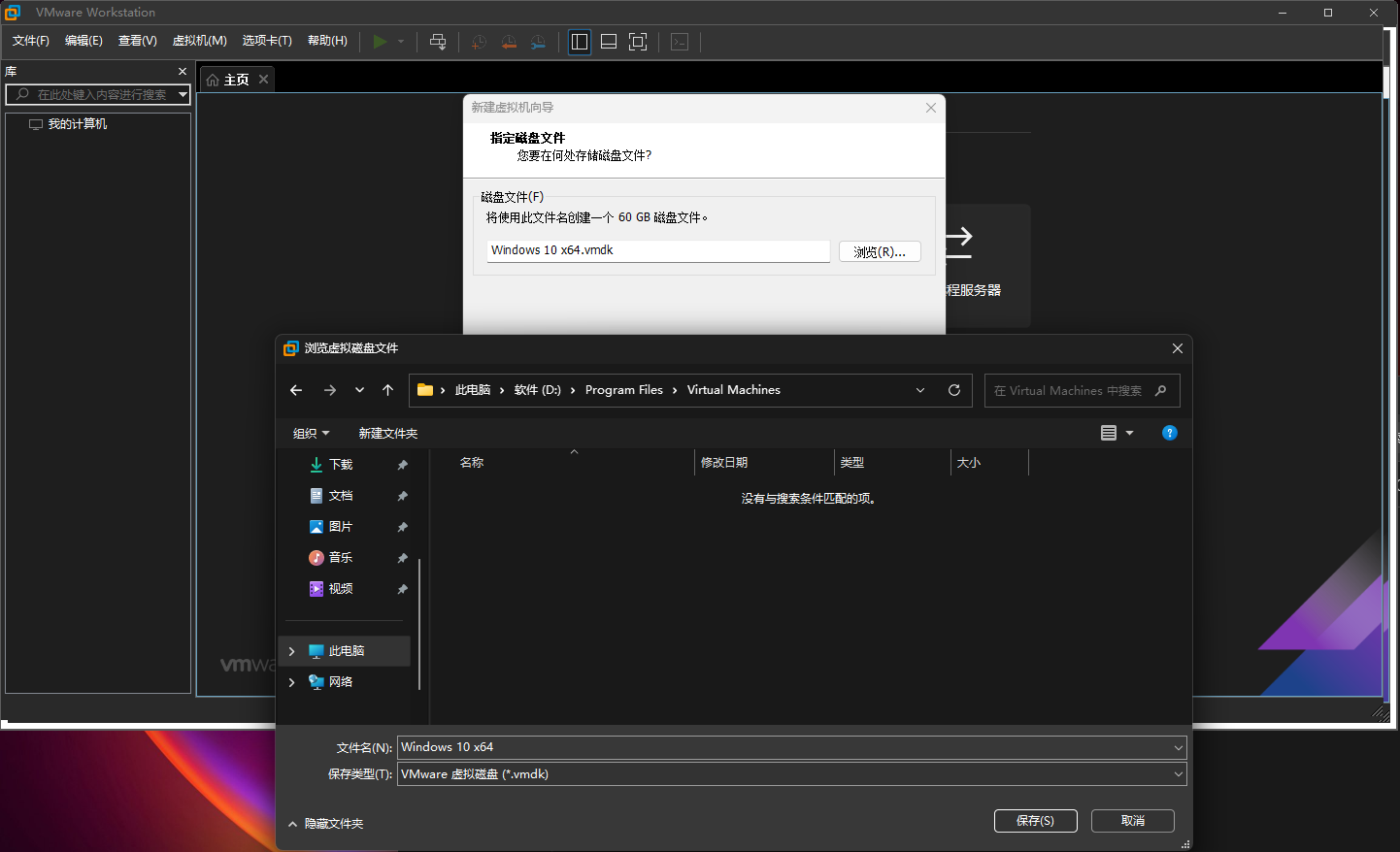This screenshot has width=1400, height=852.
Task: Click the 浏览(R)... button
Action: [880, 251]
